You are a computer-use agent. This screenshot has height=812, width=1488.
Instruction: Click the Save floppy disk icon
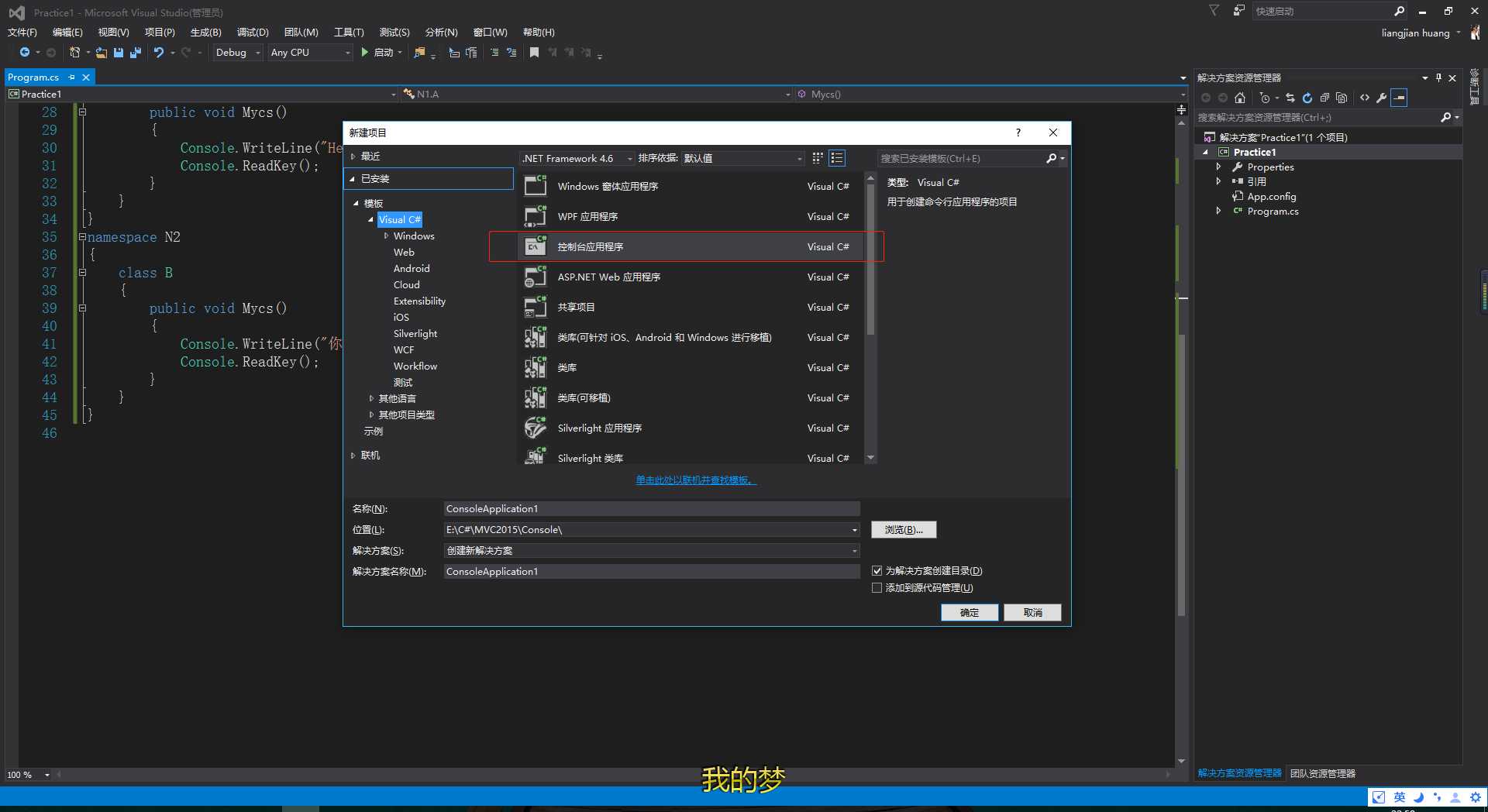coord(119,52)
